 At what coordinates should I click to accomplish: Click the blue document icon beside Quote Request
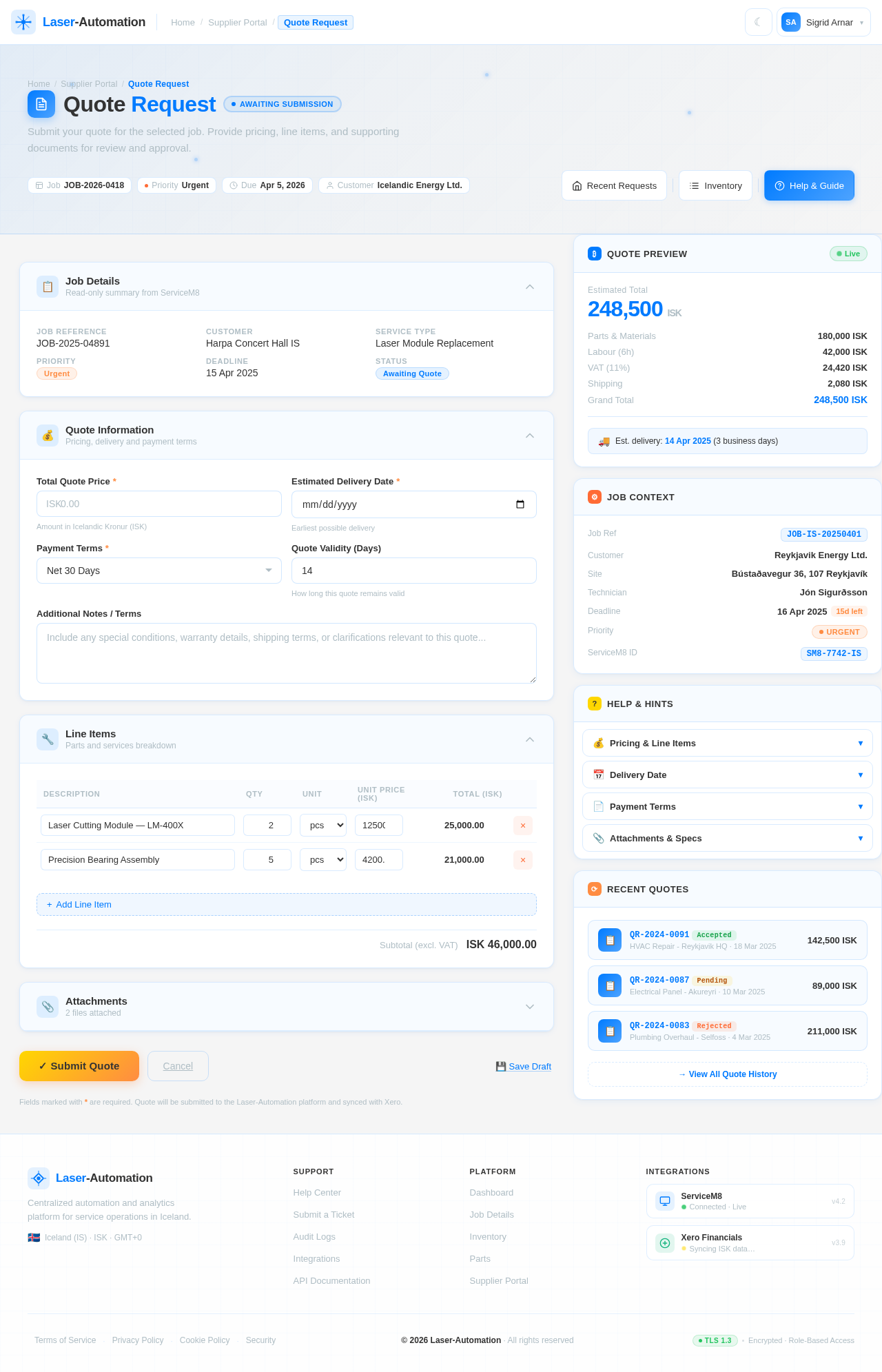pyautogui.click(x=41, y=104)
